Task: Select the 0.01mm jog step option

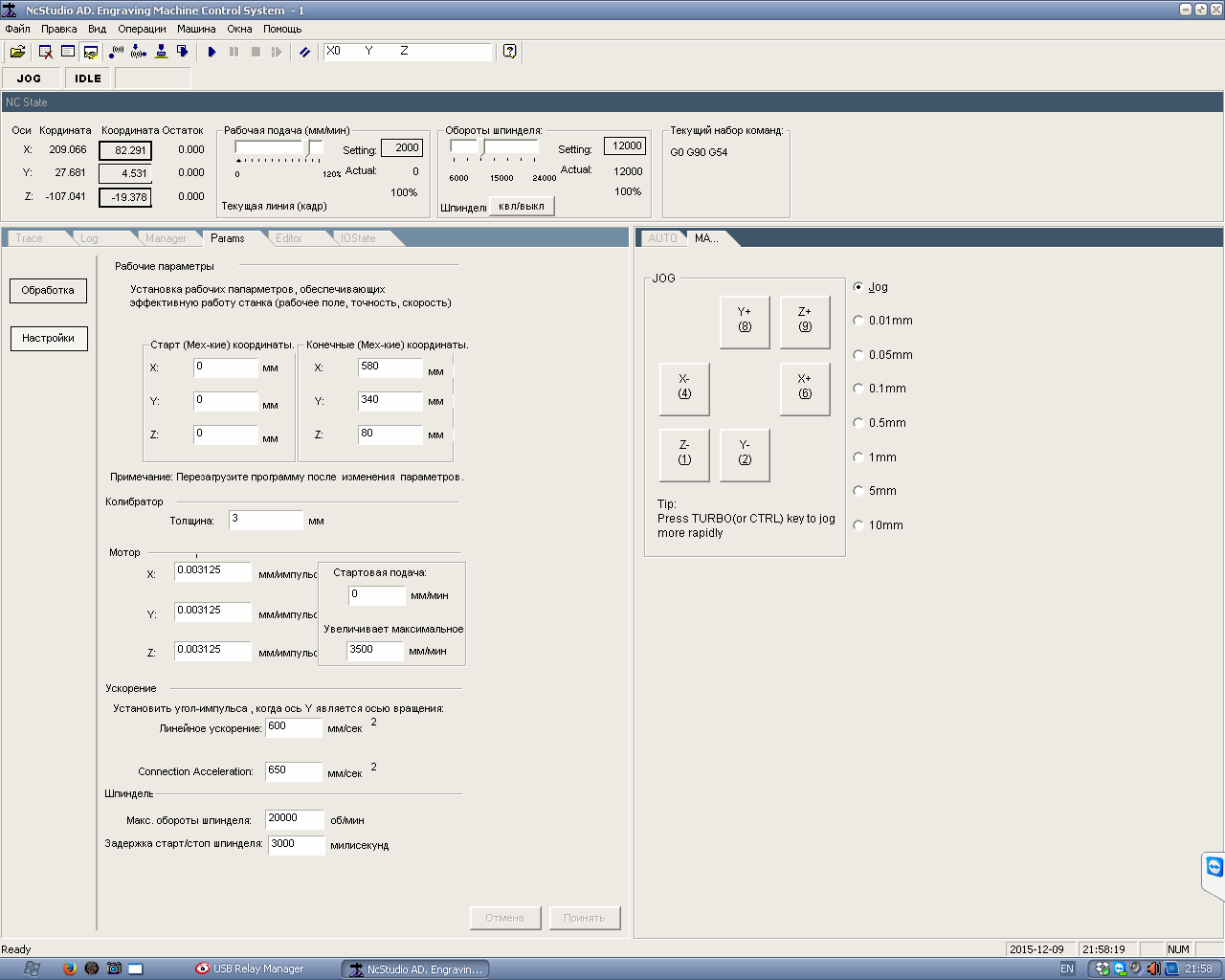Action: pos(858,321)
